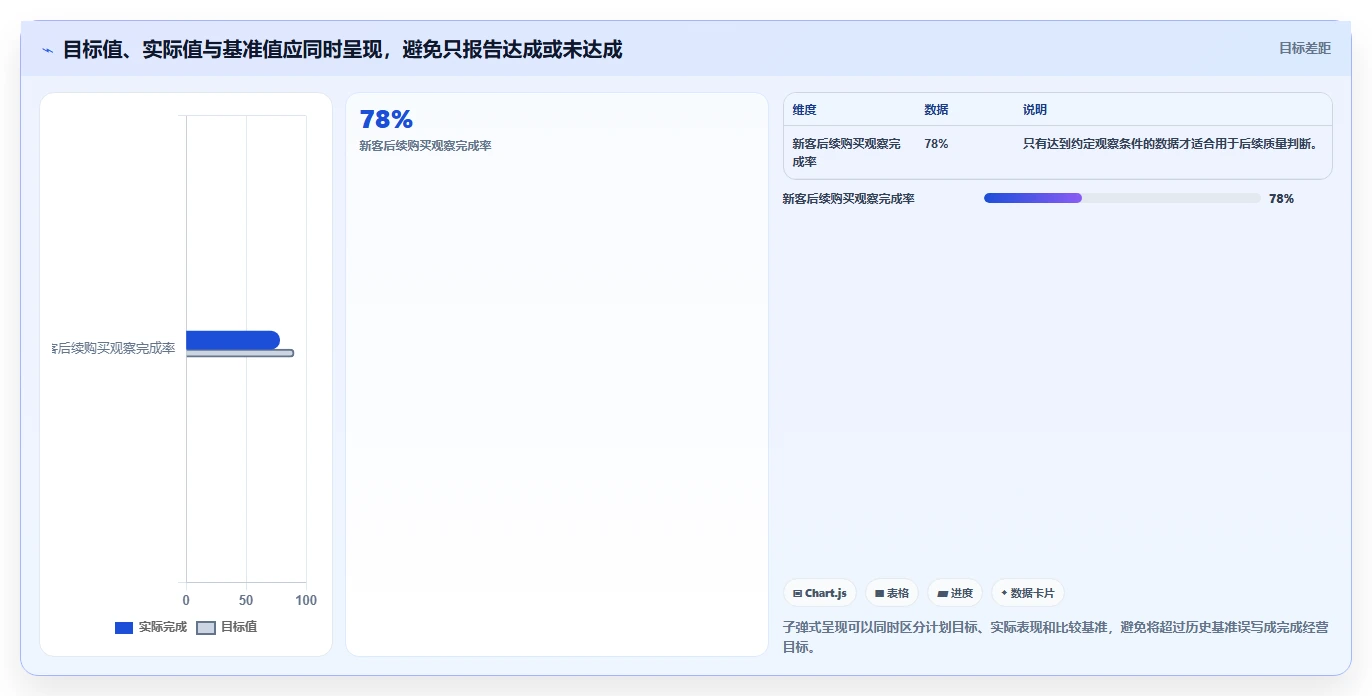Click the table cell 新客后续购买观察完成率

coord(846,153)
